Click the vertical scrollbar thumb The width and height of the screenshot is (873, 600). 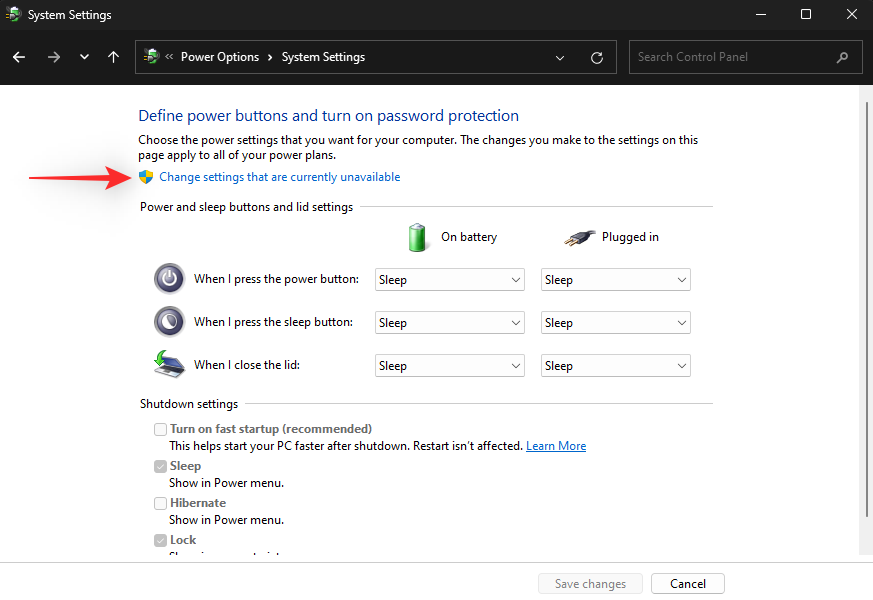(866, 309)
